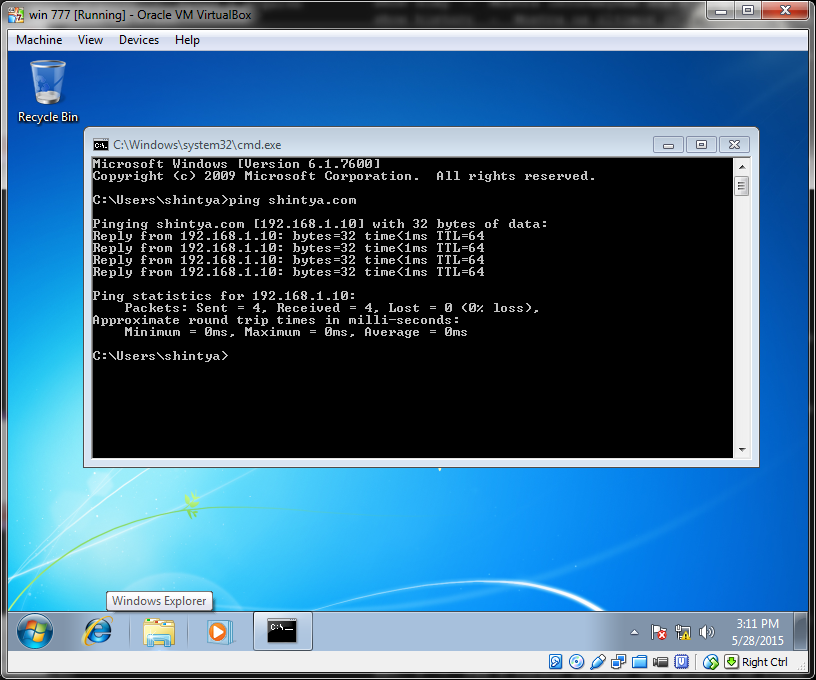
Task: Open the VirtualBox Devices menu
Action: tap(139, 40)
